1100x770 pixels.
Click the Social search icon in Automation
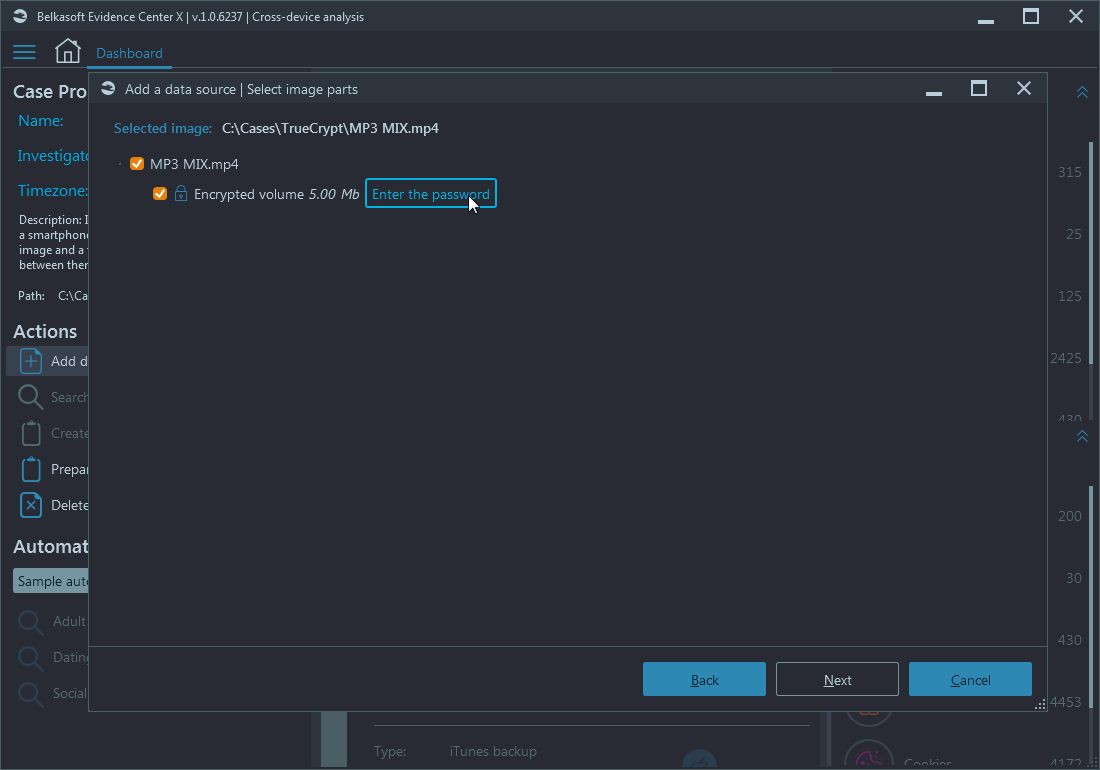(x=30, y=694)
